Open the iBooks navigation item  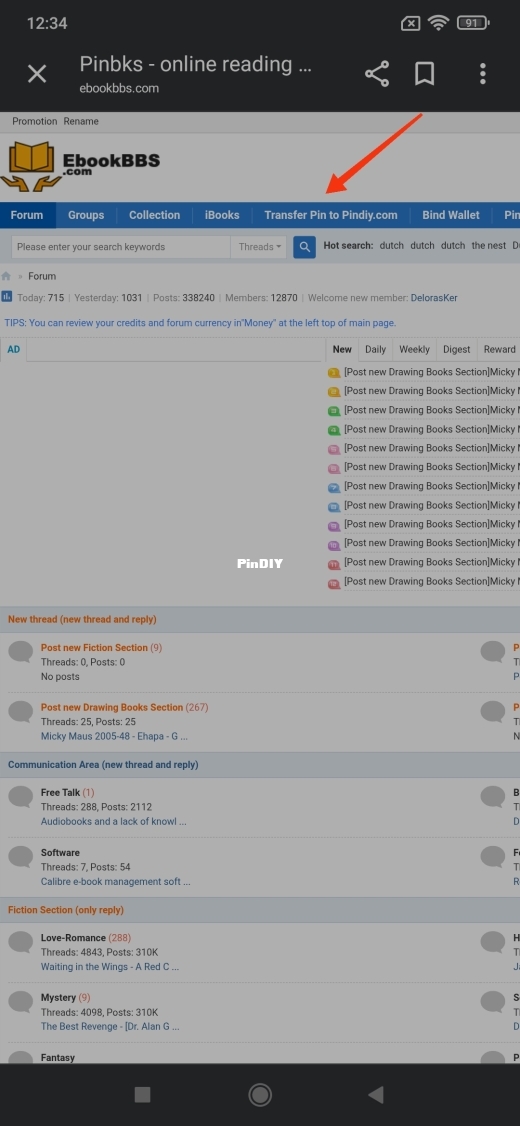(222, 215)
